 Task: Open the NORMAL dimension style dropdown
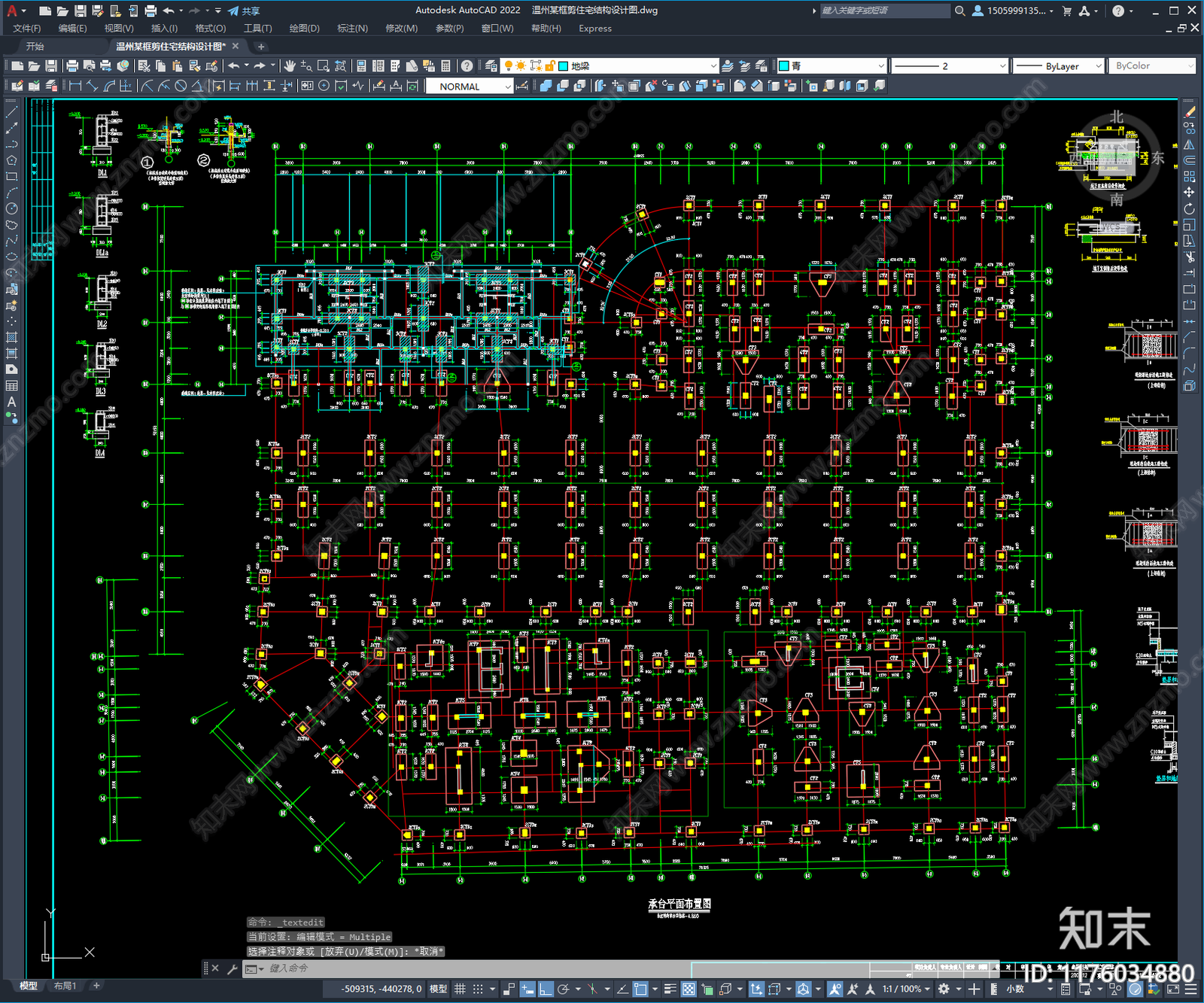coord(470,87)
